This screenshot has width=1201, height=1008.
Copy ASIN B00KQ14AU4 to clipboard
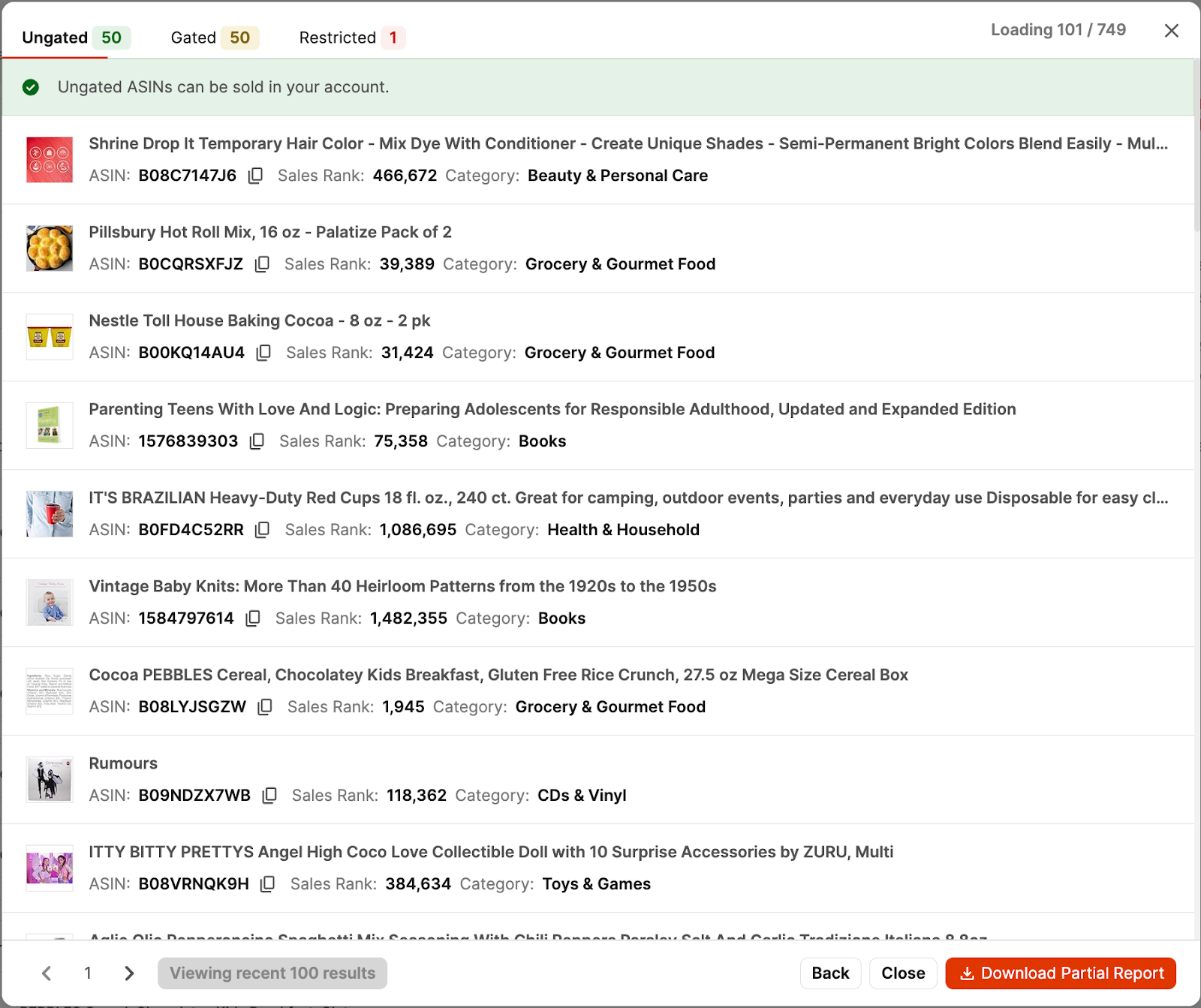pos(263,353)
